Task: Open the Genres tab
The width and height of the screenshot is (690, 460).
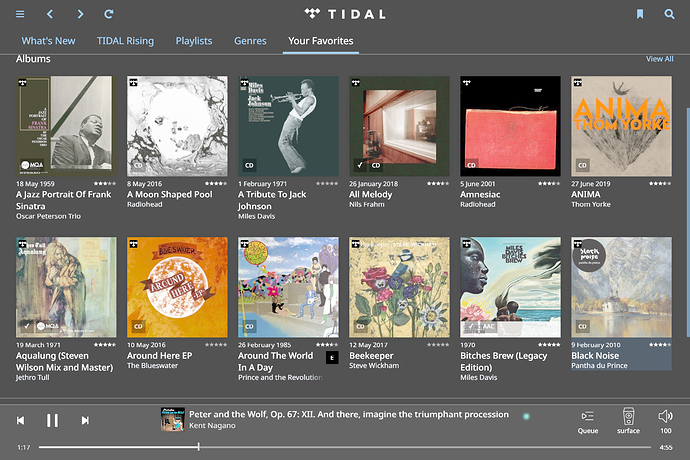Action: [250, 41]
